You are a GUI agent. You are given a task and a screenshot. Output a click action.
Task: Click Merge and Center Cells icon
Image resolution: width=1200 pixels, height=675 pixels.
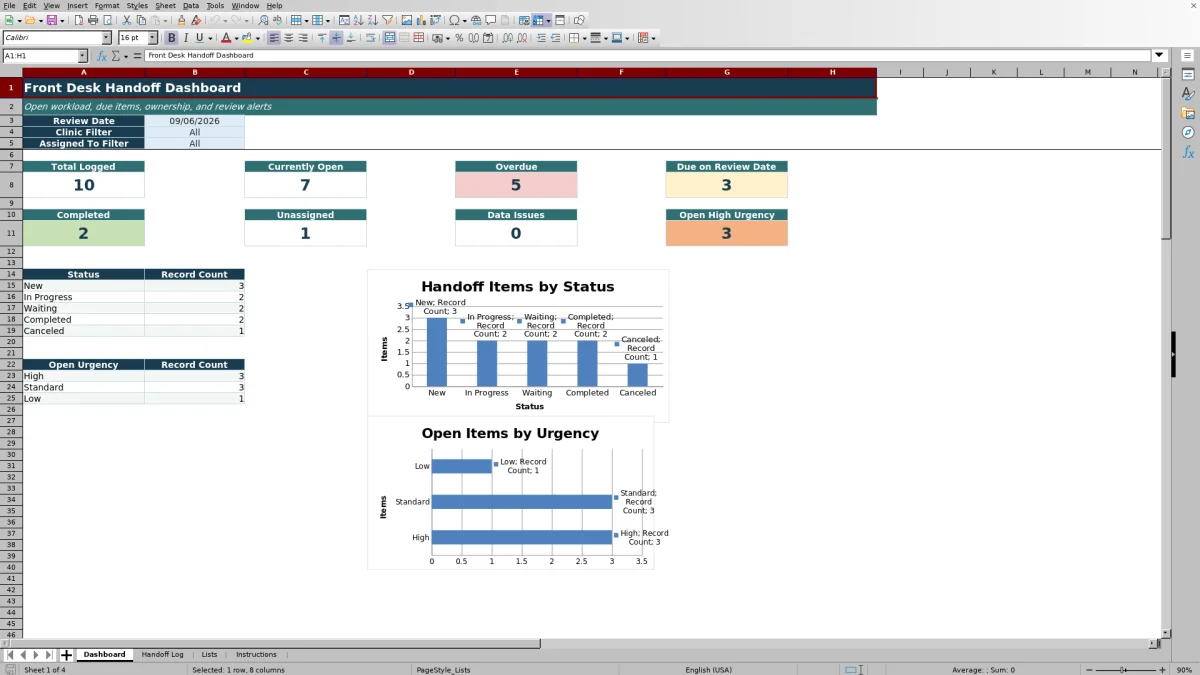390,38
